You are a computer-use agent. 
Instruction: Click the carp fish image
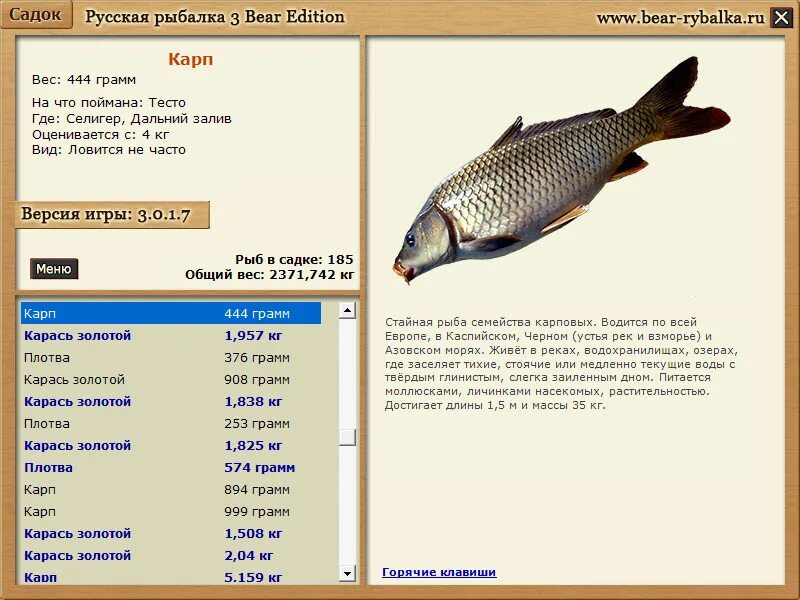click(561, 171)
